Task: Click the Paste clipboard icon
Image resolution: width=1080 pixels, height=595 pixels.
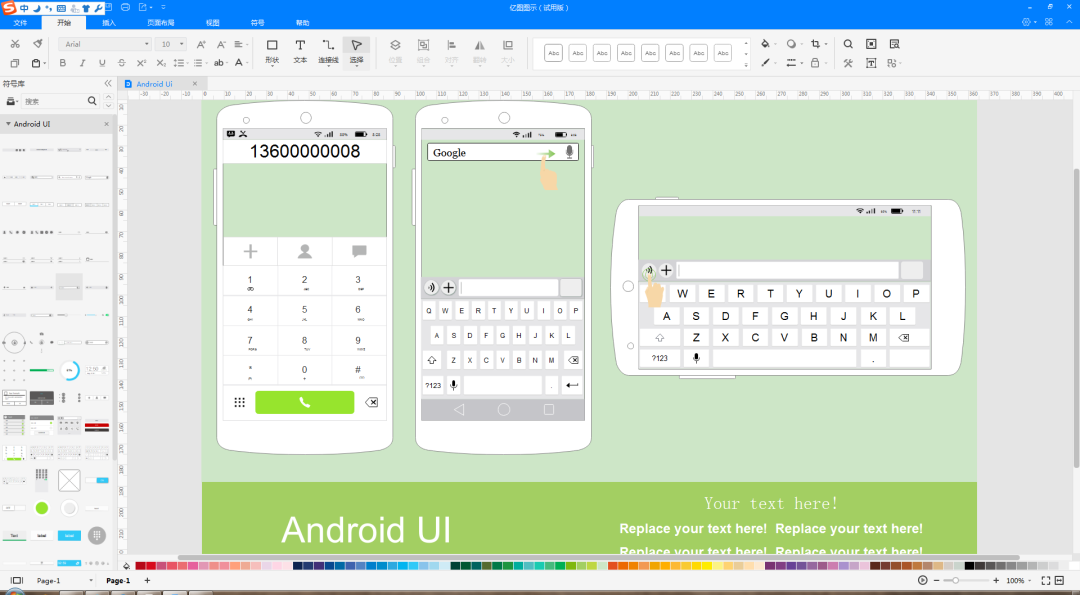Action: point(37,63)
